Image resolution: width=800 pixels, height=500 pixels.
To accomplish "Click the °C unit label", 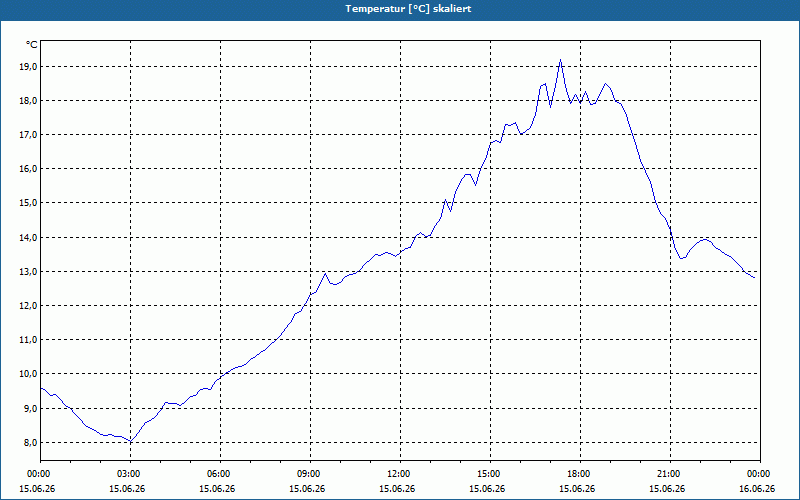I will (32, 45).
